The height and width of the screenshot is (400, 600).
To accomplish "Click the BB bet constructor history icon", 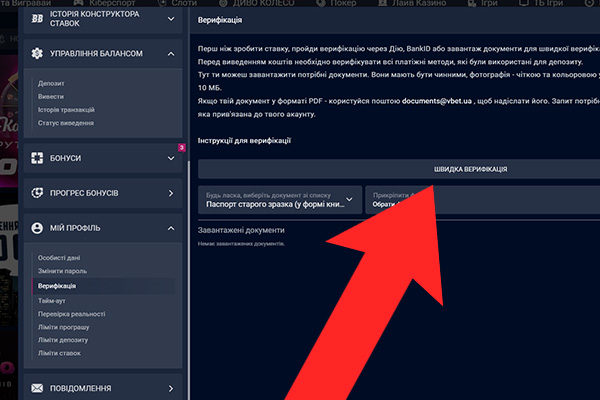I will pyautogui.click(x=37, y=17).
